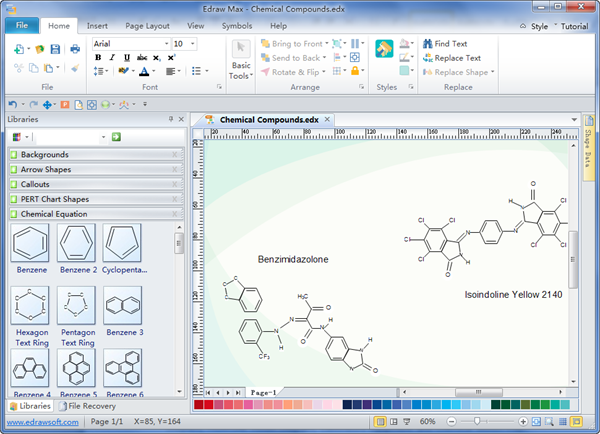Pick the Benzene shape from library
This screenshot has width=600, height=434.
tap(30, 244)
